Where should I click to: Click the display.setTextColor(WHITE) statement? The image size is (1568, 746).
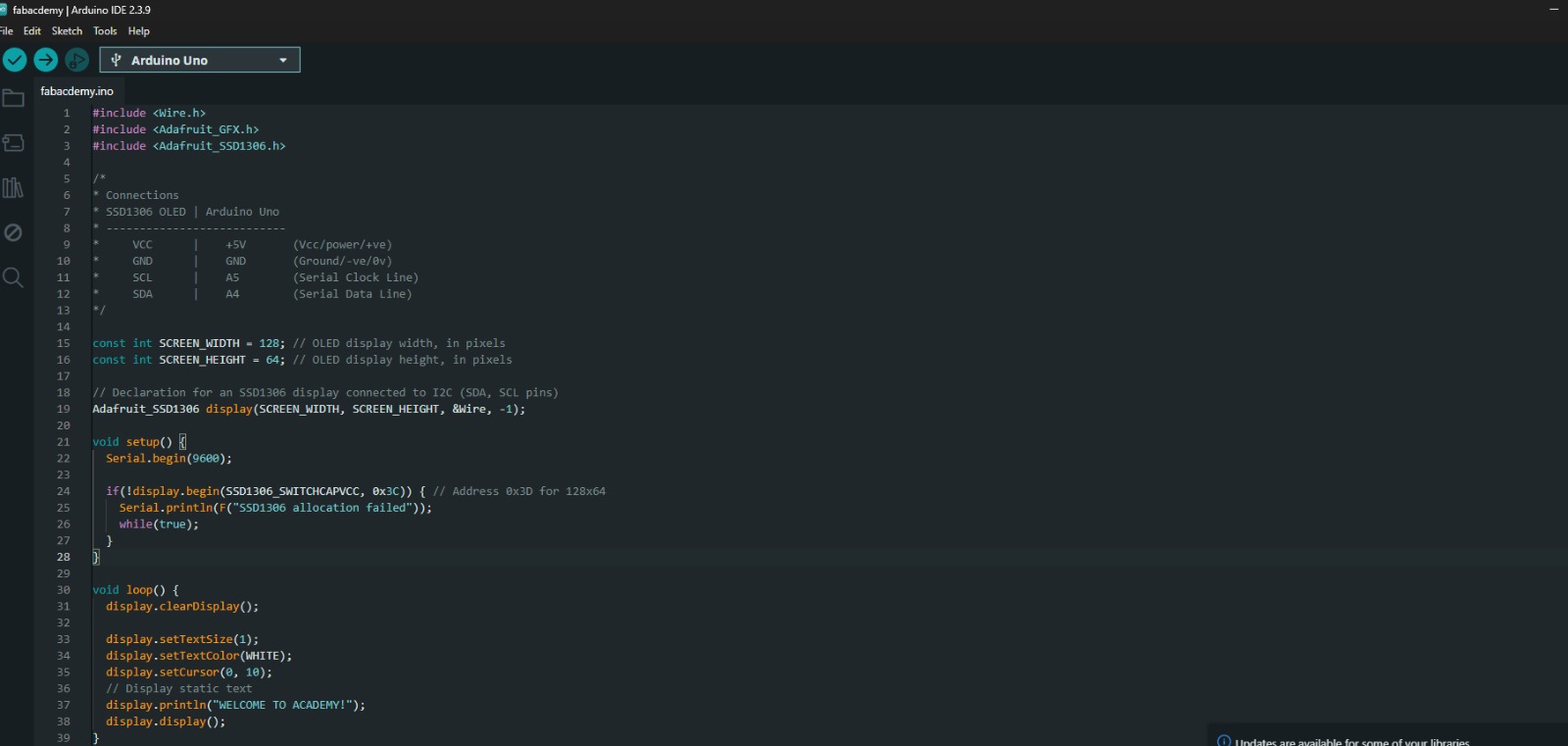tap(199, 656)
